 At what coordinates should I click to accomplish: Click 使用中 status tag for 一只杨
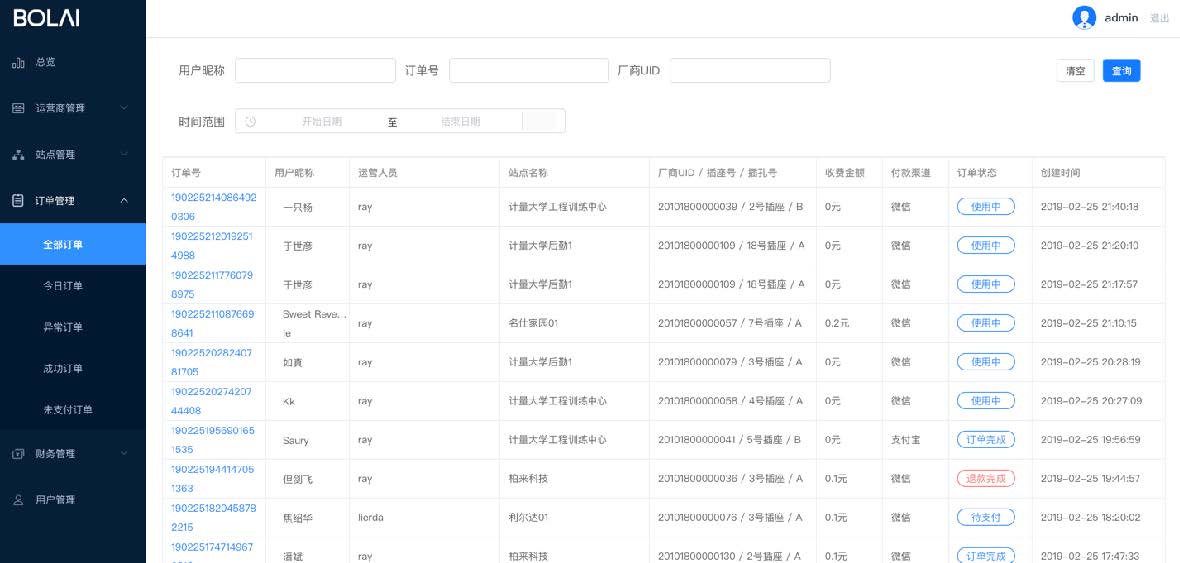pyautogui.click(x=985, y=206)
